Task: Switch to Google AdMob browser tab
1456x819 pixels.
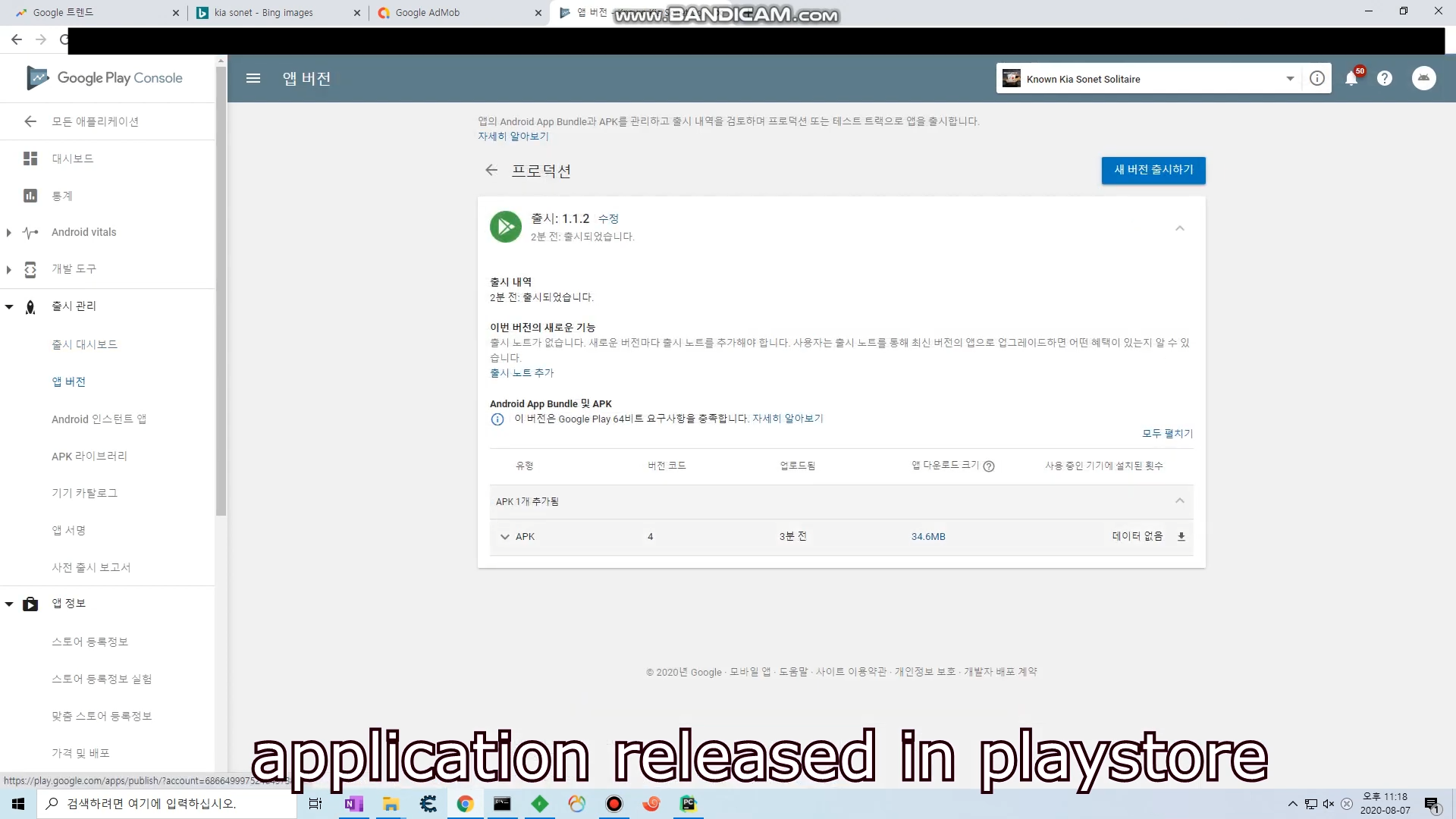Action: click(459, 12)
